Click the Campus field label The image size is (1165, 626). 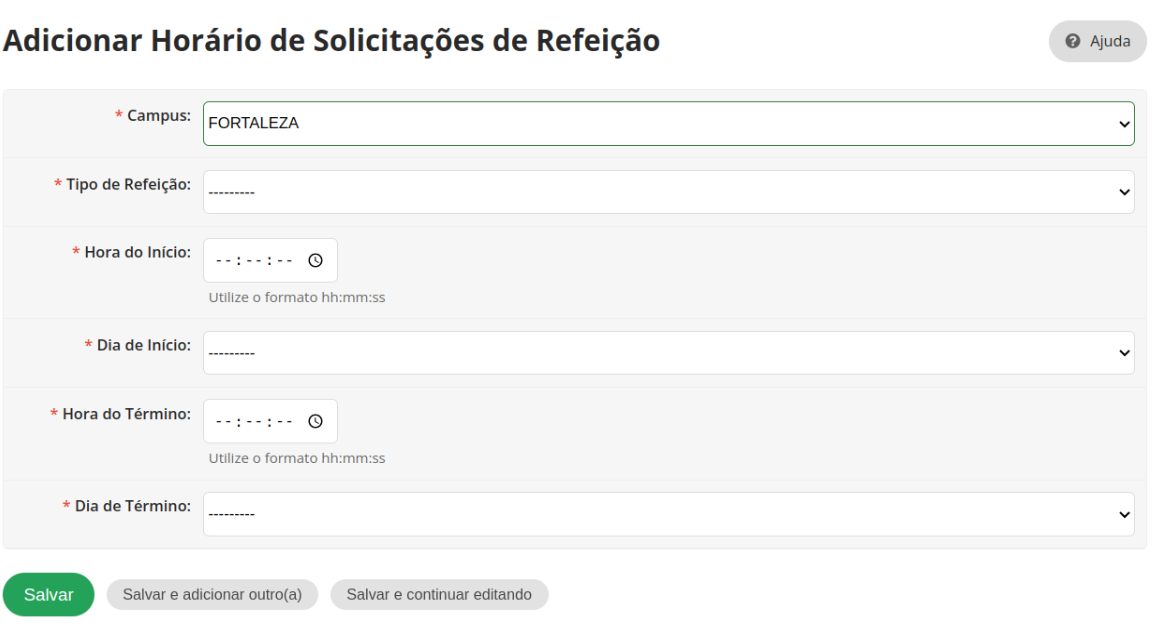tap(158, 116)
